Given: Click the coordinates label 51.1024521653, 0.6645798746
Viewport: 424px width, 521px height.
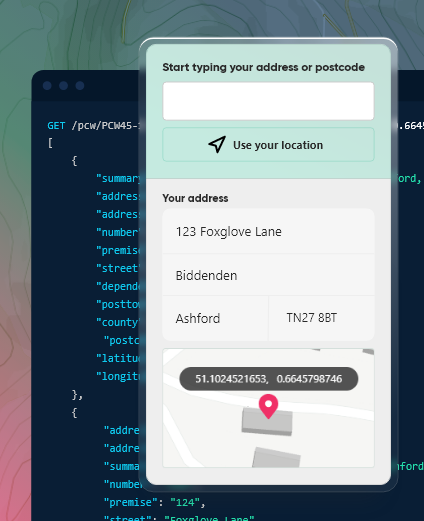Looking at the screenshot, I should point(269,379).
